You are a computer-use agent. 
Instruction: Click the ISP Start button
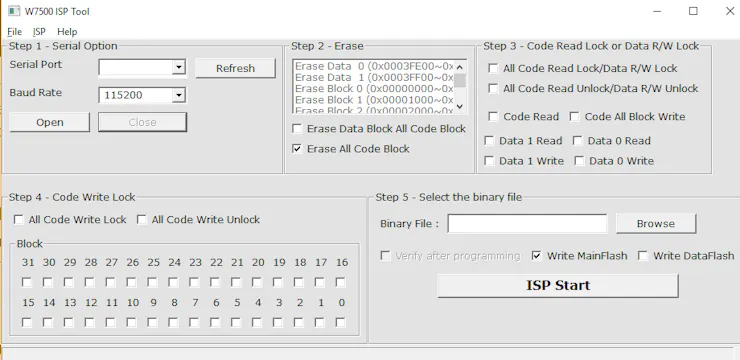click(x=558, y=285)
